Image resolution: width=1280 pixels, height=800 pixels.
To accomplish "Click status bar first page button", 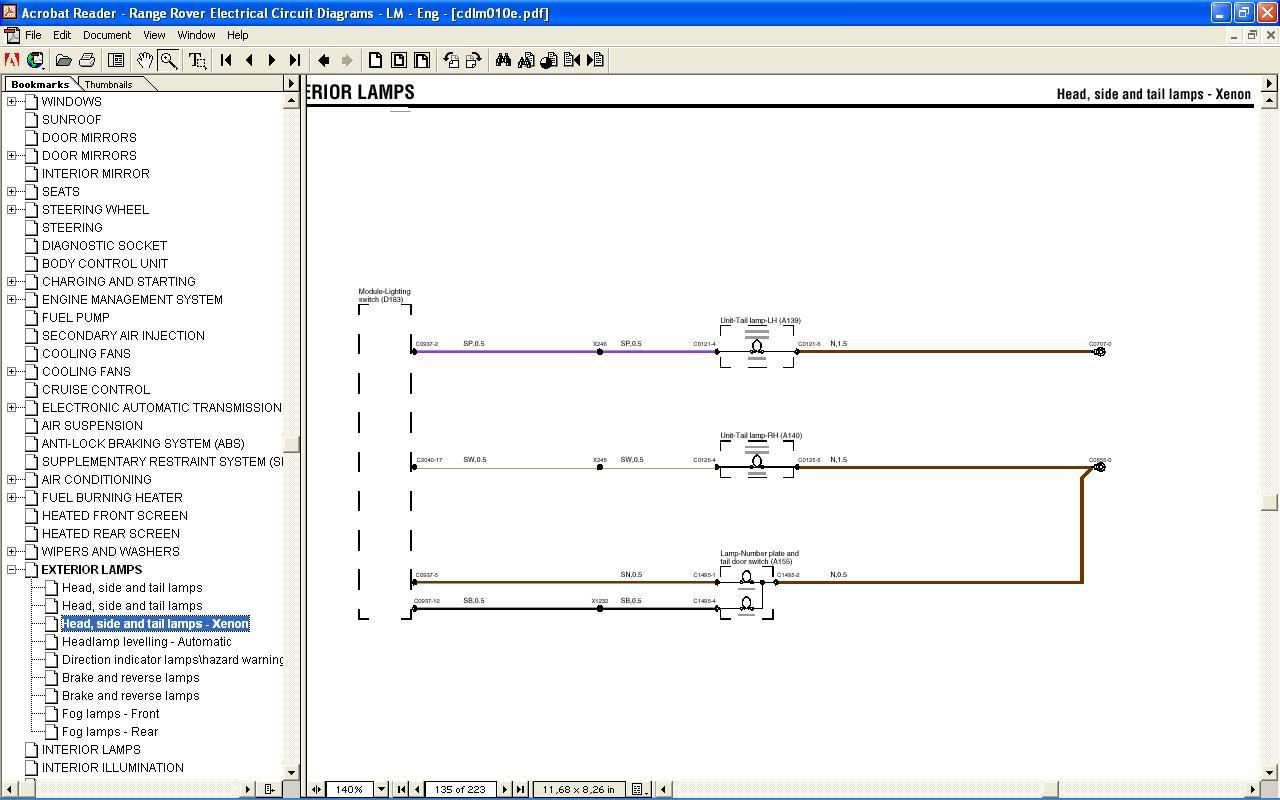I will coord(401,789).
